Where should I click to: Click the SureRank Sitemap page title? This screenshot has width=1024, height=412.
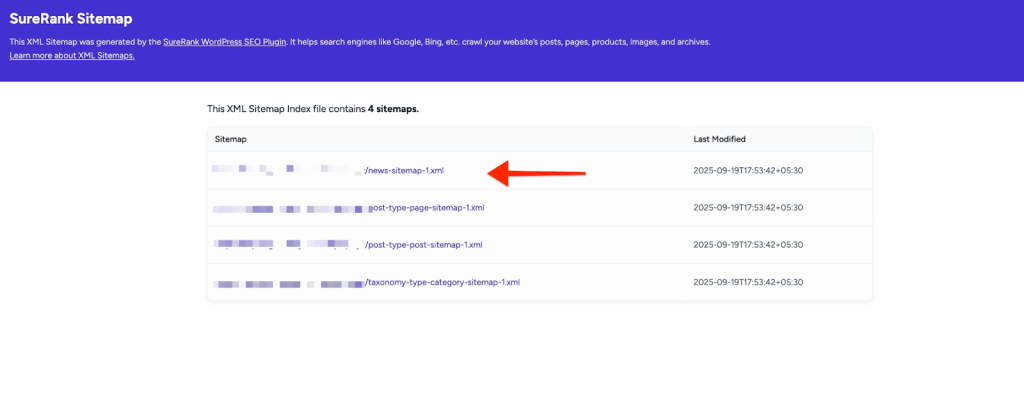tap(71, 19)
